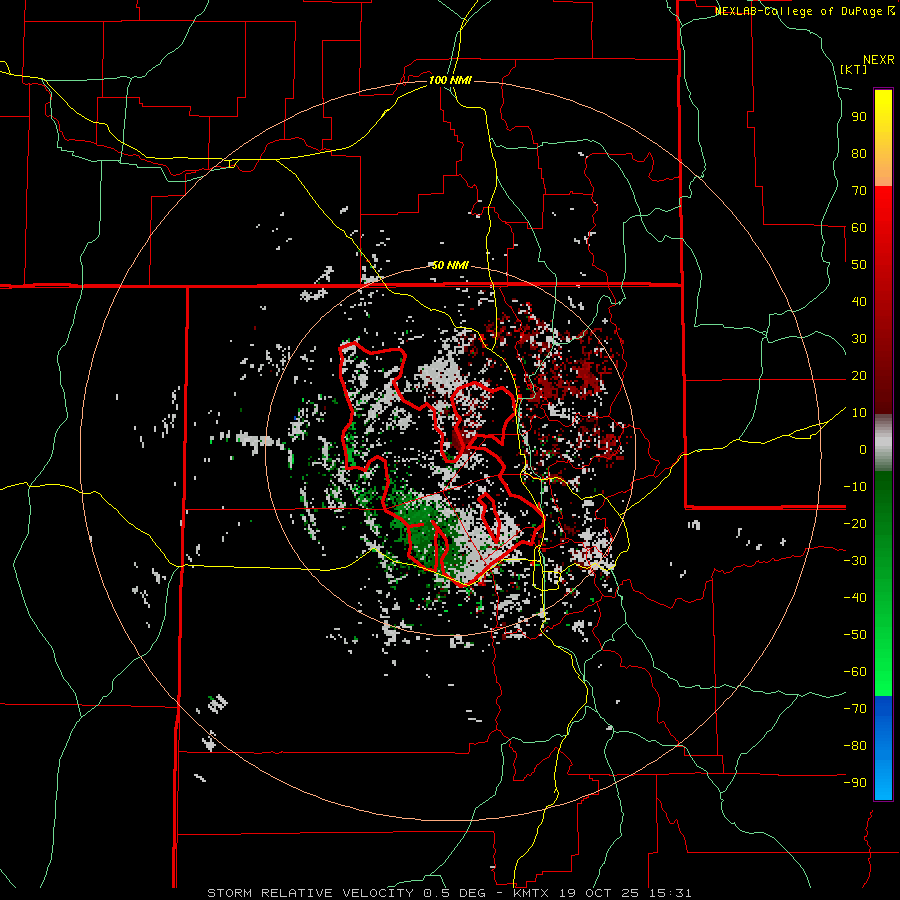Click the 0 scale value

[x=863, y=449]
